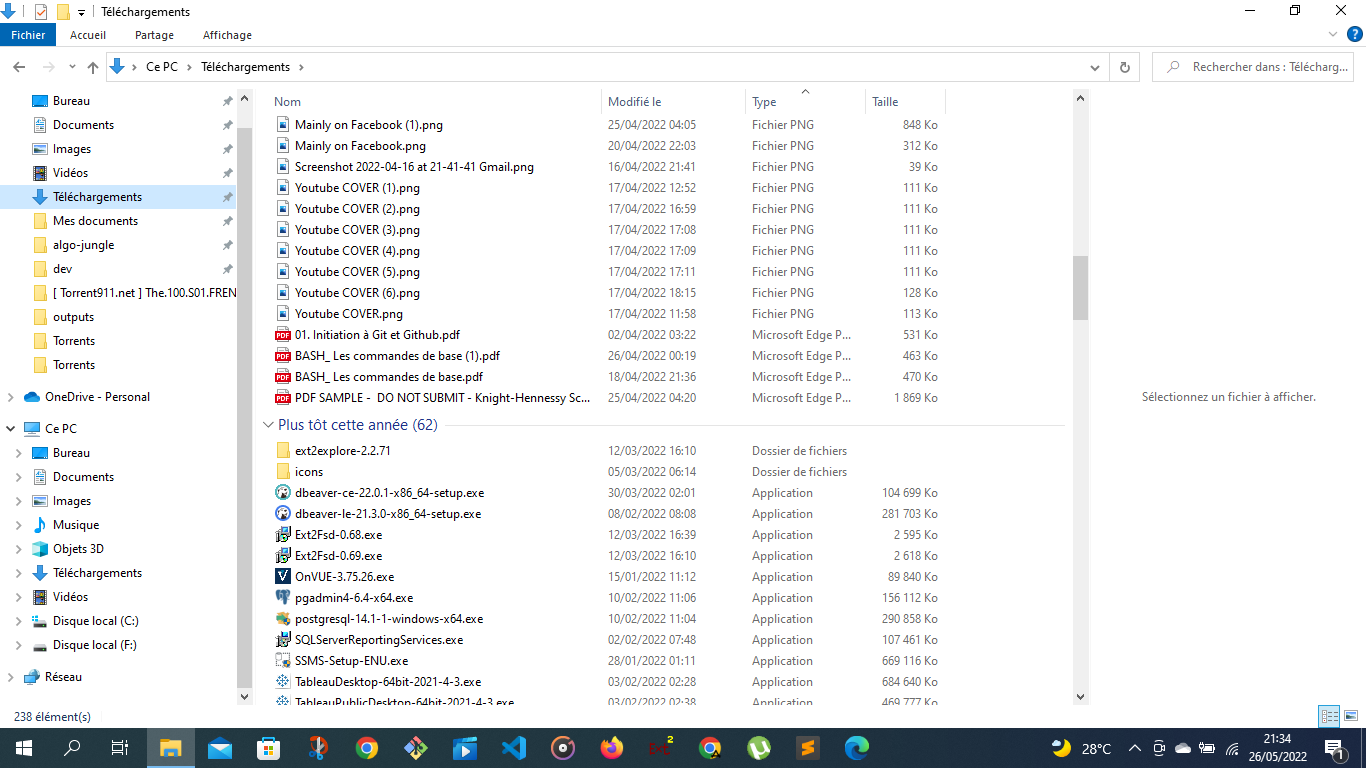Click the navigation pane scrollbar down arrow
The image size is (1366, 768).
point(245,696)
